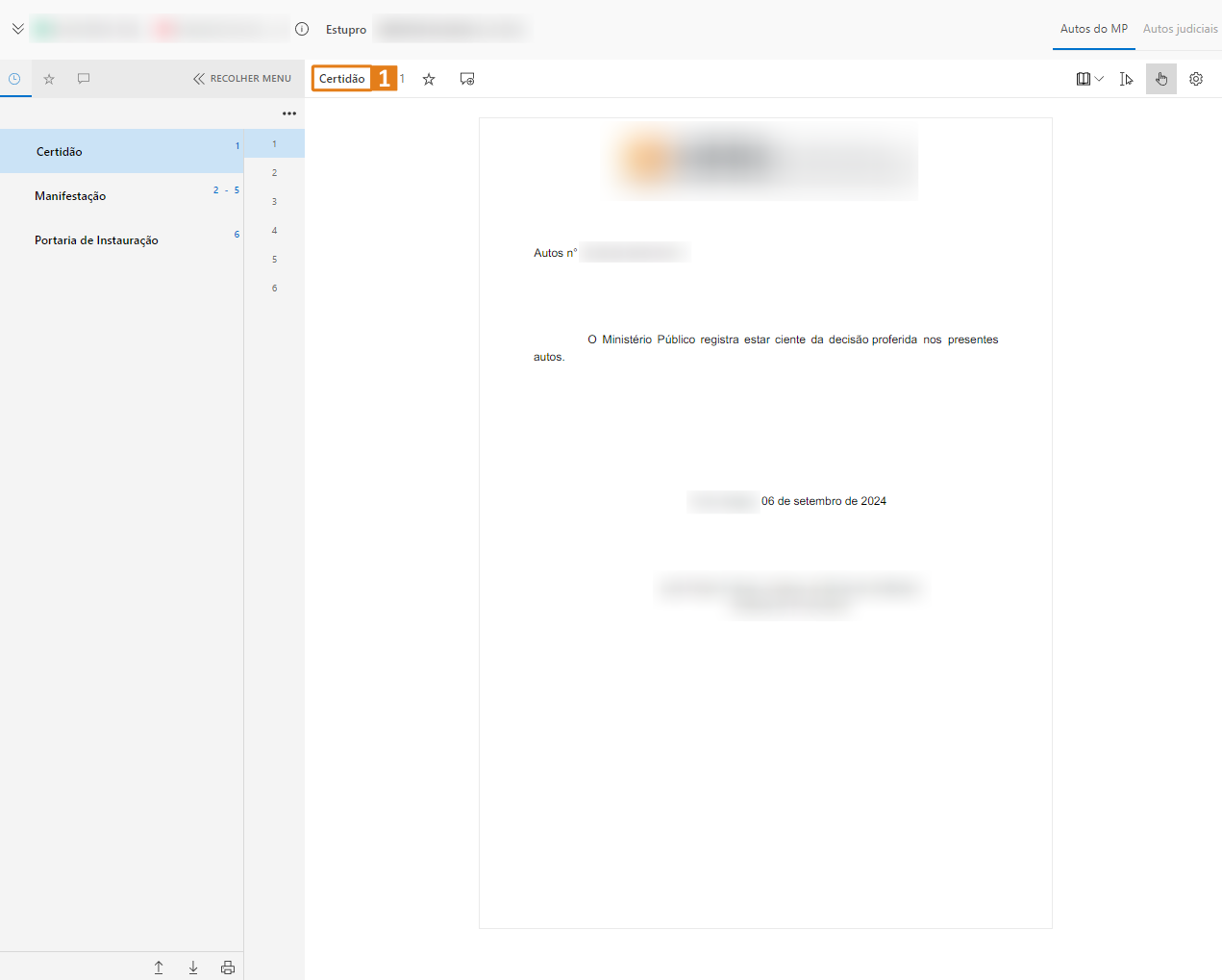Open the chronological history (clock) sidebar tab
1222x980 pixels.
14,79
